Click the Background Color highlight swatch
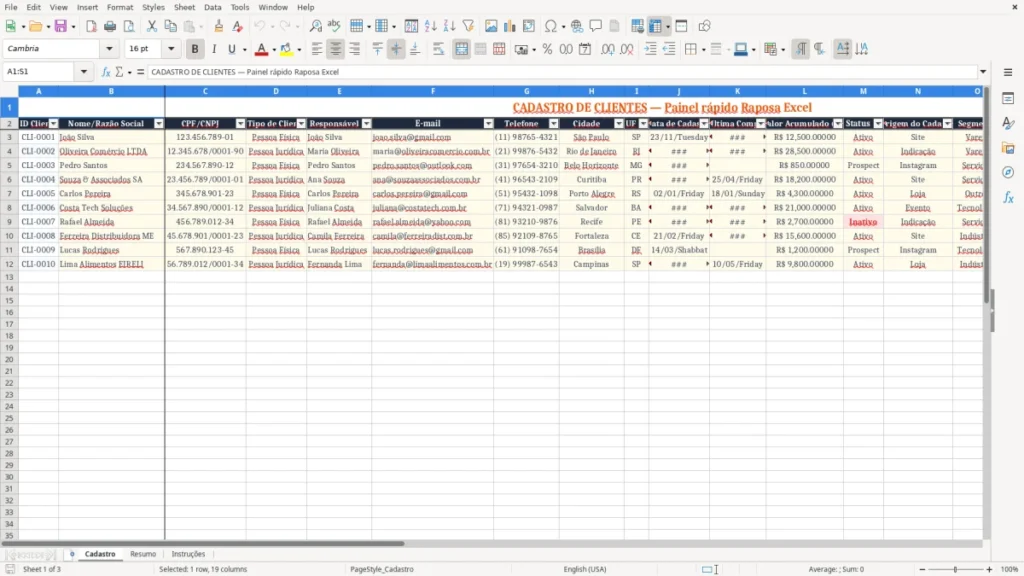This screenshot has height=576, width=1024. pyautogui.click(x=286, y=49)
